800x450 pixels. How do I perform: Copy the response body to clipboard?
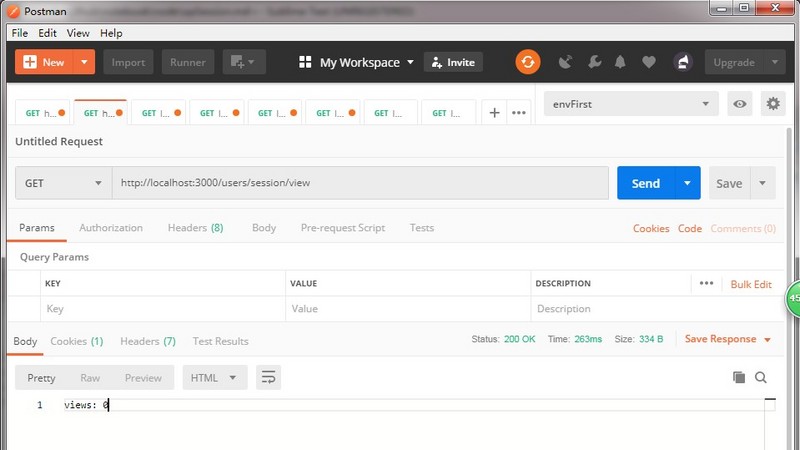tap(739, 377)
